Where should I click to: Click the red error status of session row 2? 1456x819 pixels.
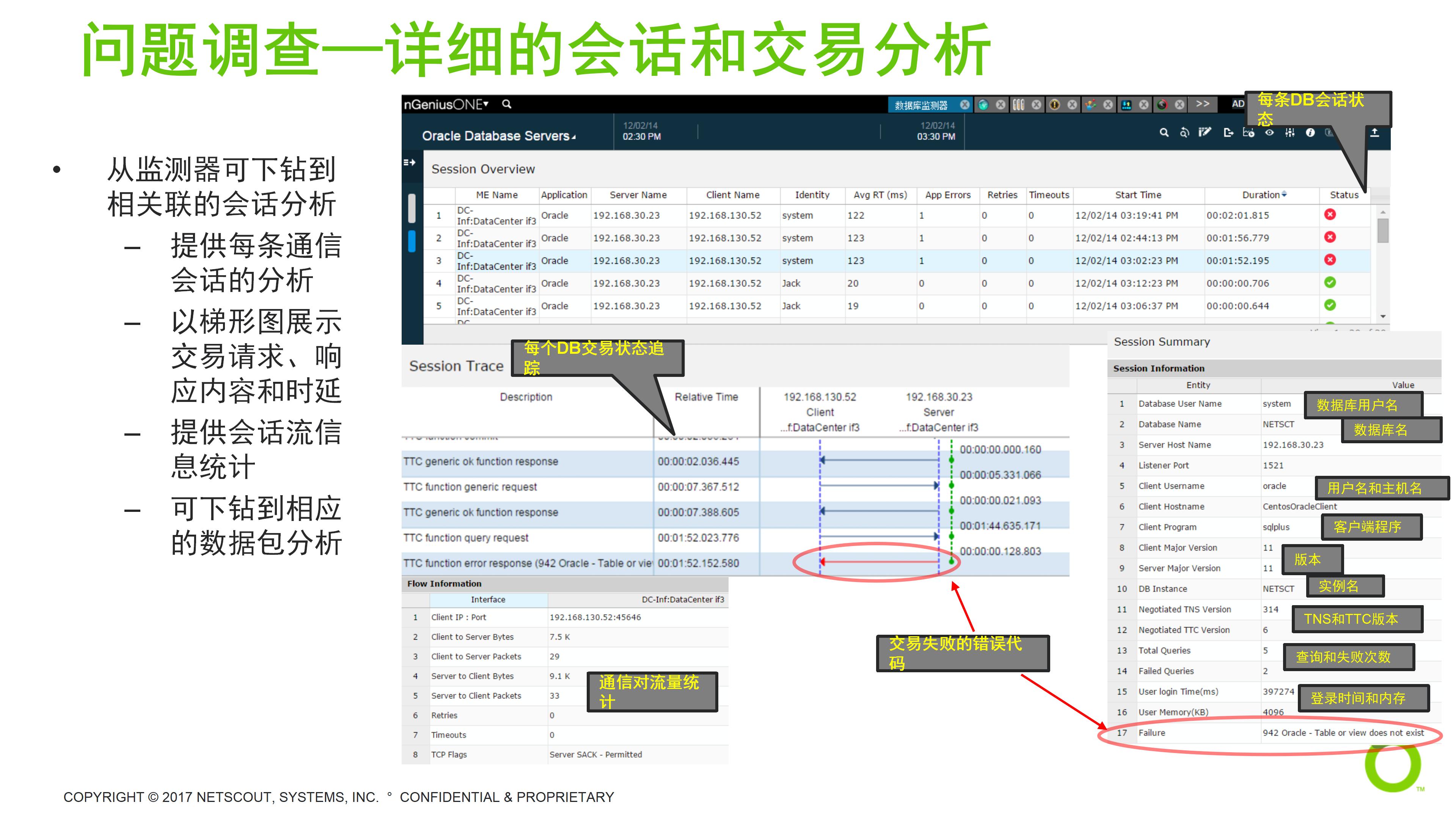point(1330,237)
